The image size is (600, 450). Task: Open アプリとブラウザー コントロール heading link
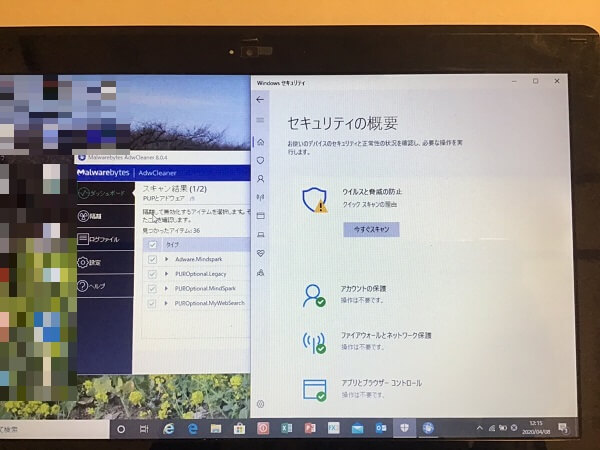coord(382,383)
